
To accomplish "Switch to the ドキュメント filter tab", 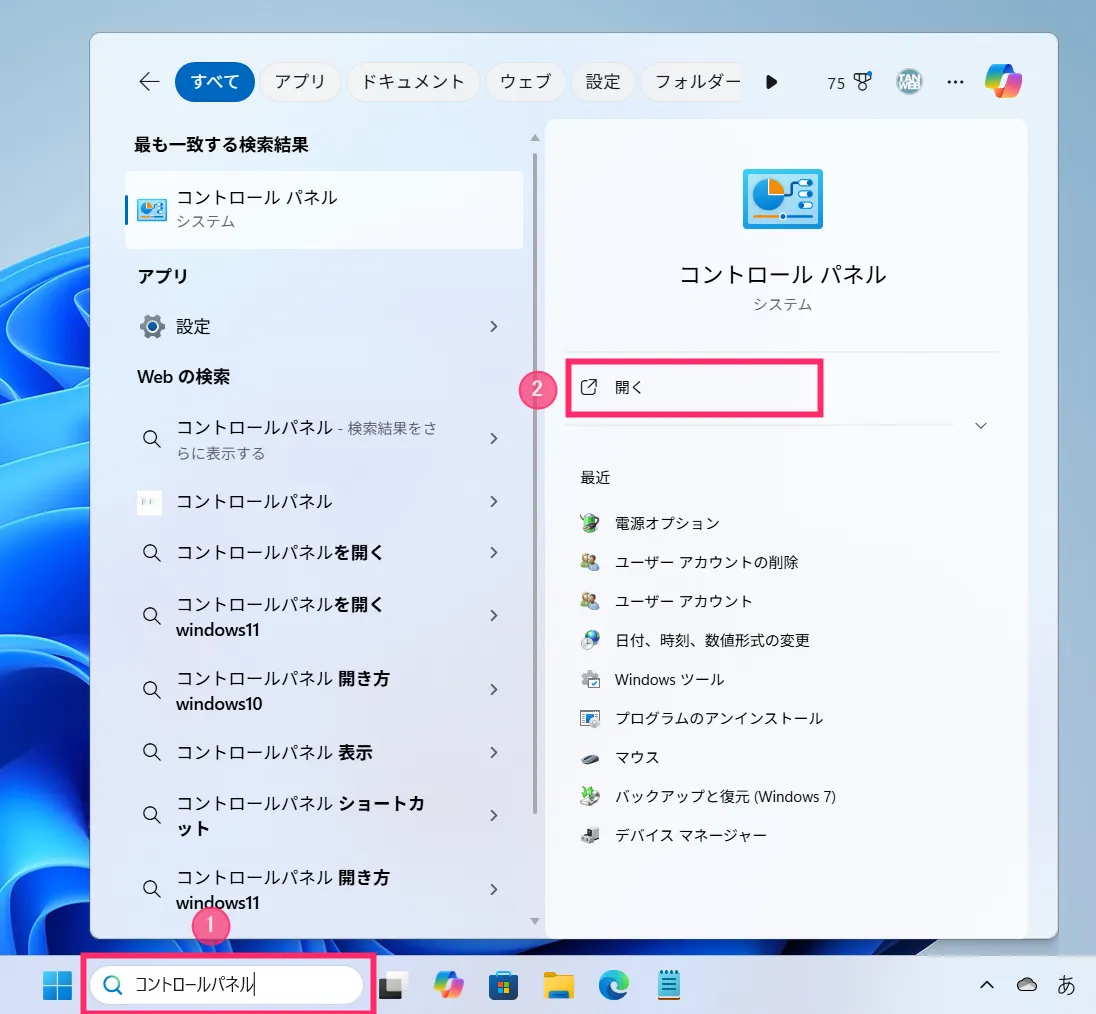I will coord(412,82).
